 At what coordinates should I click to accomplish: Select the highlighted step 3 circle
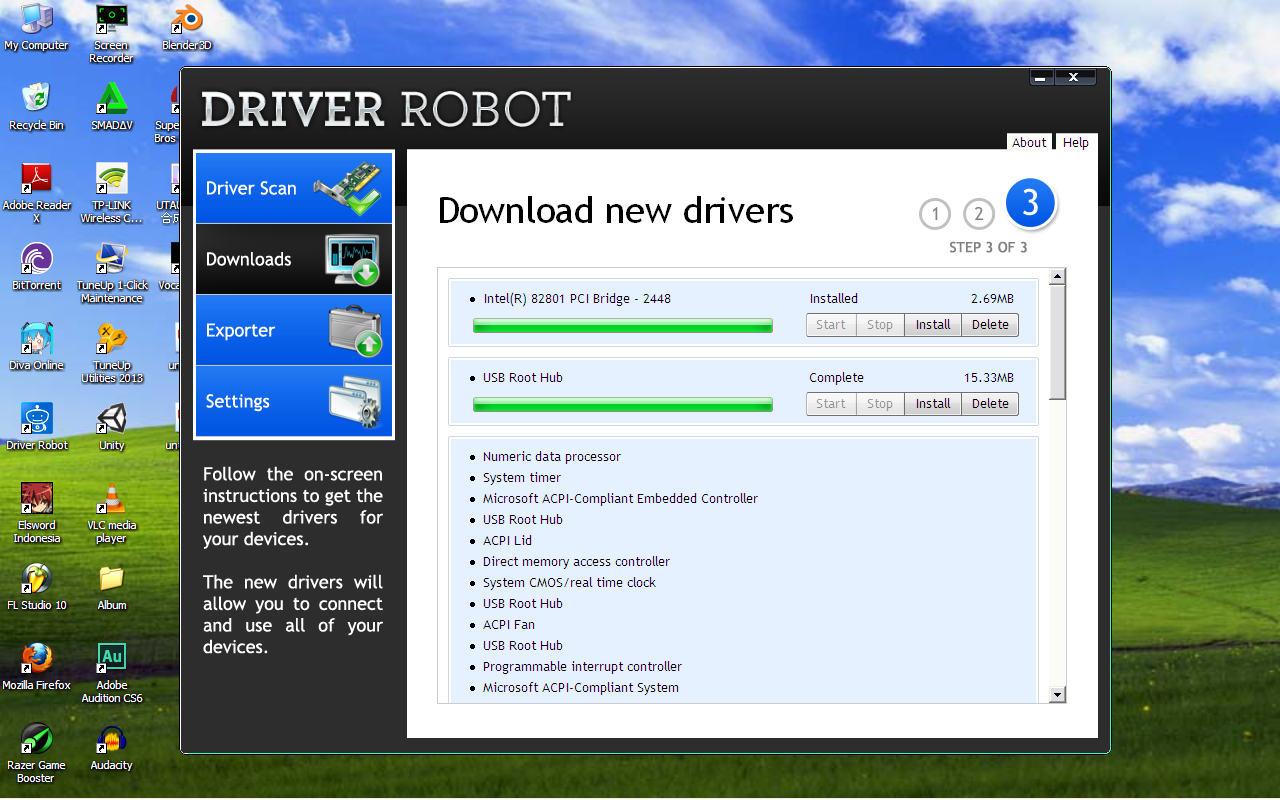1030,203
